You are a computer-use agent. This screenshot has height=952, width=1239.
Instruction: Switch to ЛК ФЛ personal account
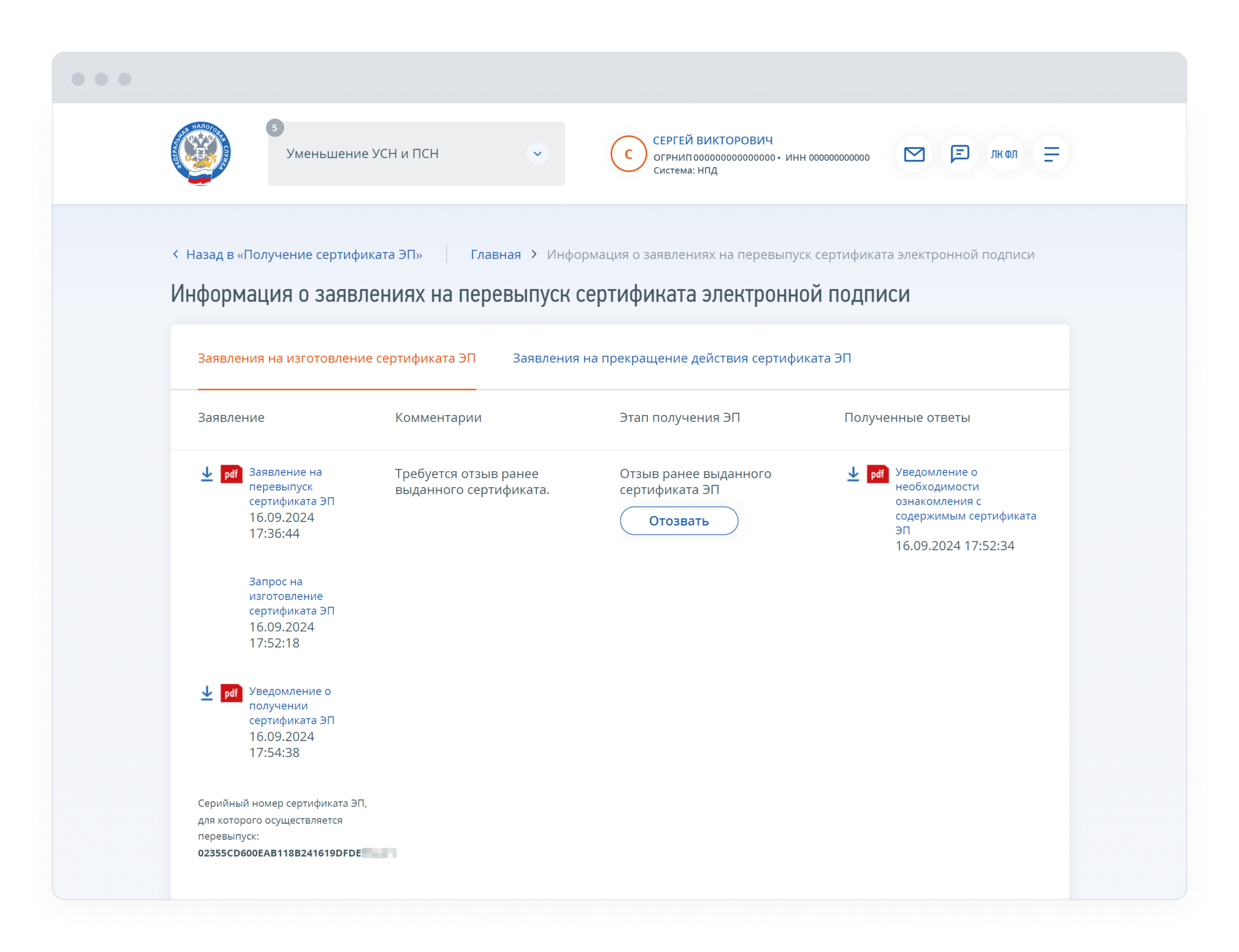[x=1004, y=154]
